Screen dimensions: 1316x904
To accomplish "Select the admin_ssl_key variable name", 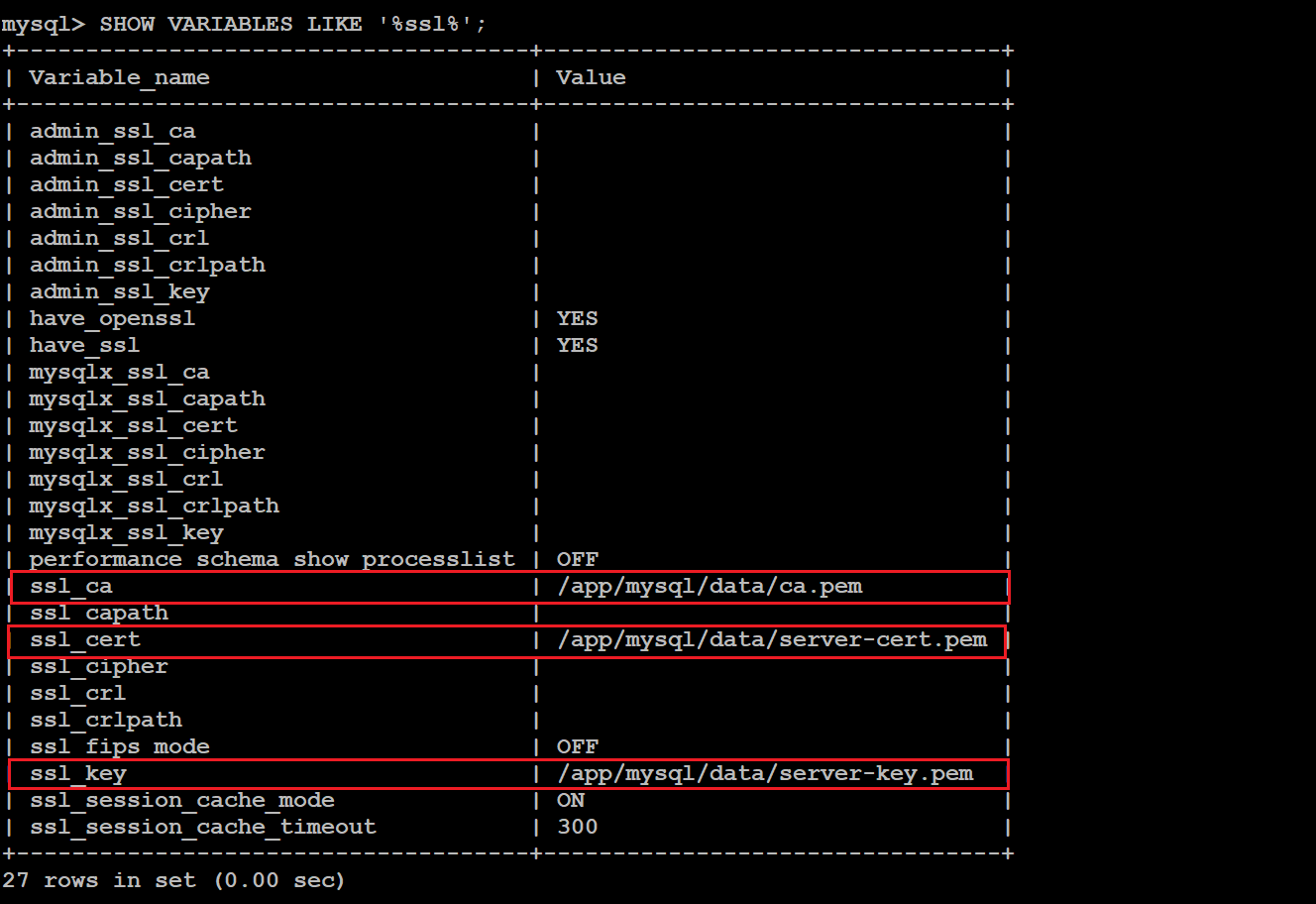I will tap(119, 291).
